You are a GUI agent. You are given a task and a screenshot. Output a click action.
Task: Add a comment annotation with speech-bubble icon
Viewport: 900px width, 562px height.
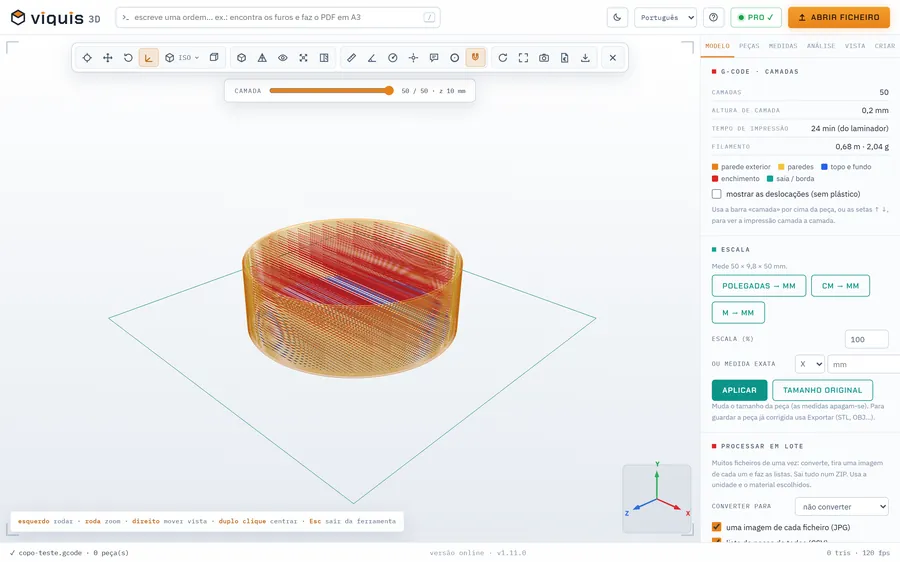(x=434, y=58)
